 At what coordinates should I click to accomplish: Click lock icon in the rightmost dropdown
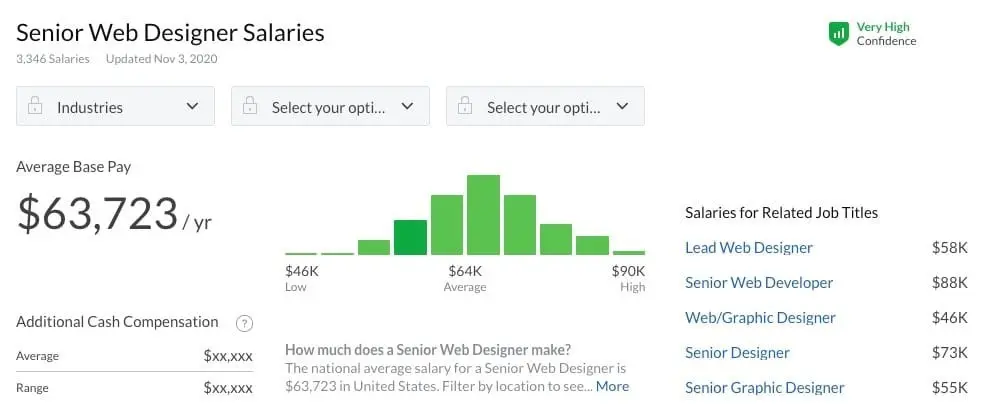(x=465, y=107)
